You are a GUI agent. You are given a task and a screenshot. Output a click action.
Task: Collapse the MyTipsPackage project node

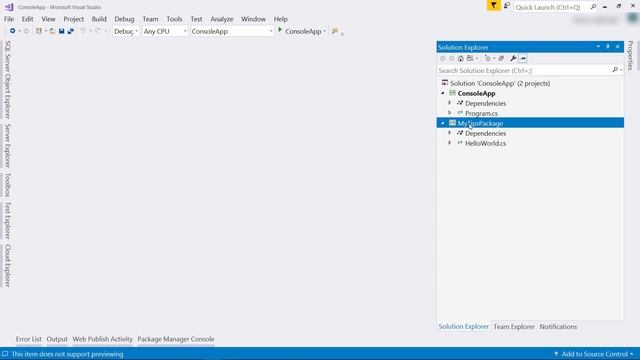click(x=442, y=123)
